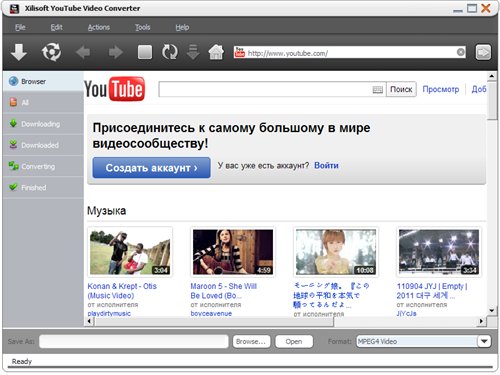
Task: Click the Home house icon
Action: [216, 52]
